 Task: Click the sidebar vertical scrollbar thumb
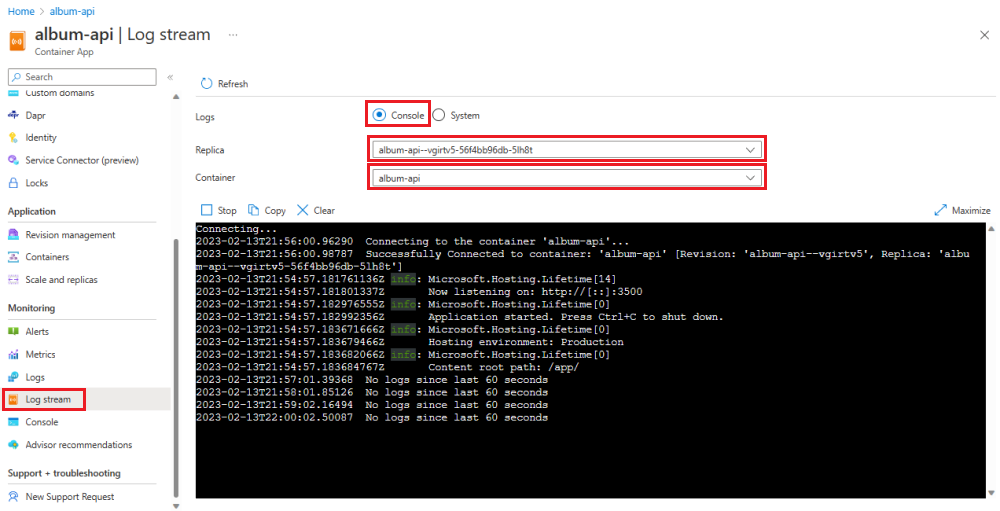pos(176,370)
